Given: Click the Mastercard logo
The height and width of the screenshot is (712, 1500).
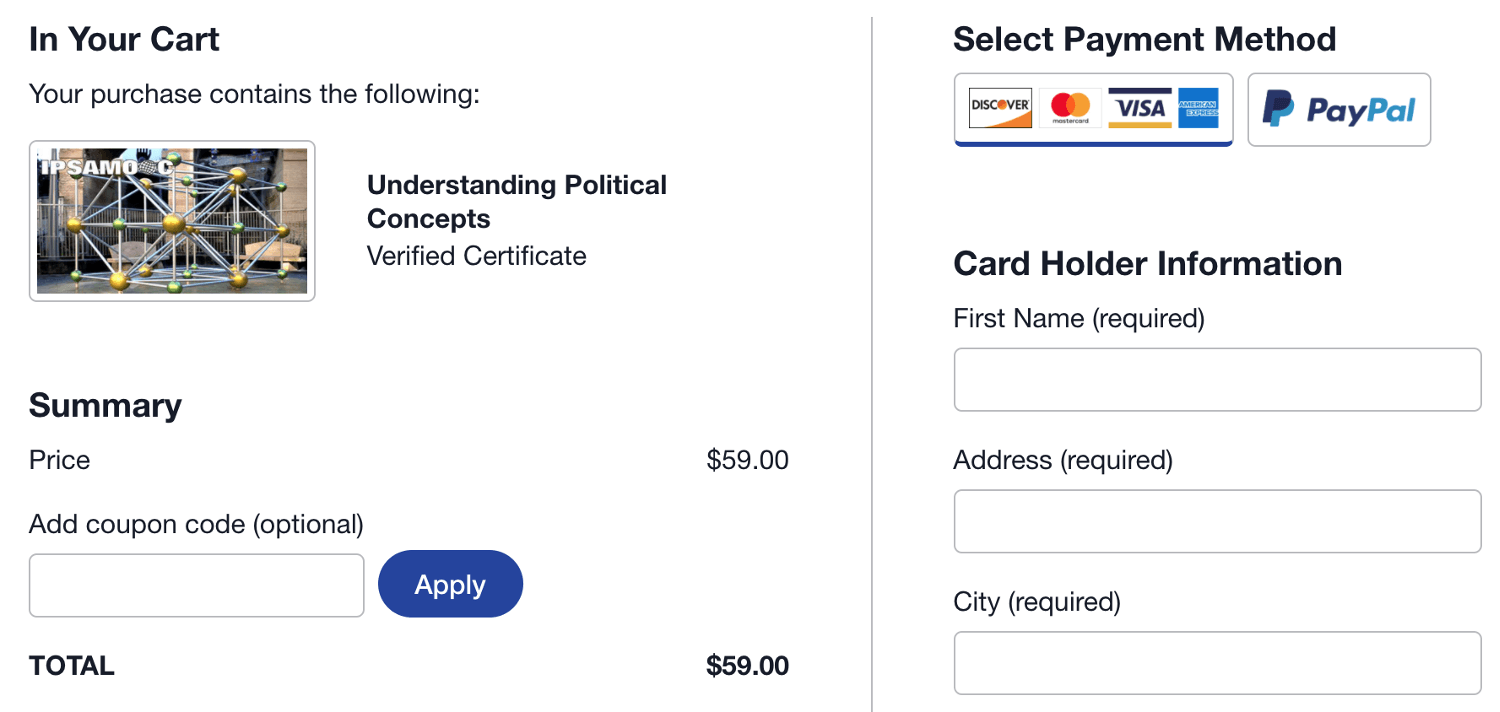Looking at the screenshot, I should click(x=1070, y=108).
